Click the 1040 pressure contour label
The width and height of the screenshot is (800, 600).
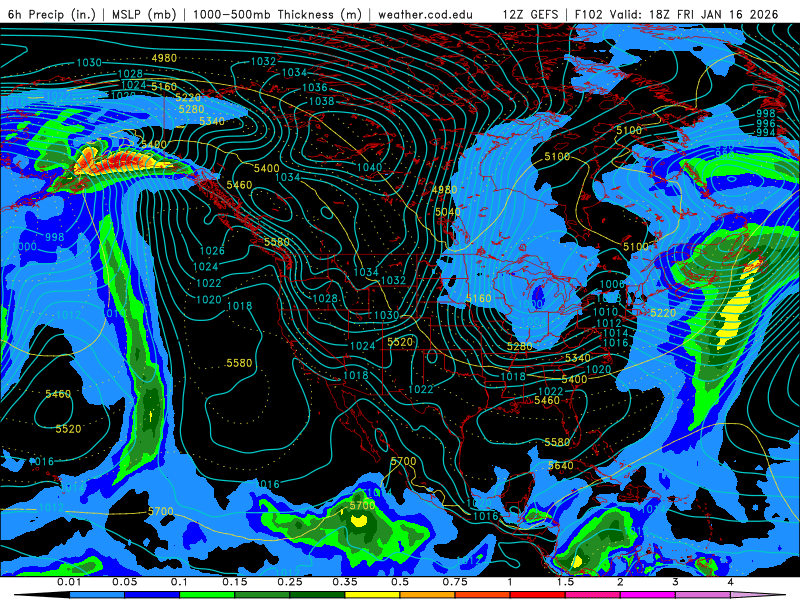(369, 167)
